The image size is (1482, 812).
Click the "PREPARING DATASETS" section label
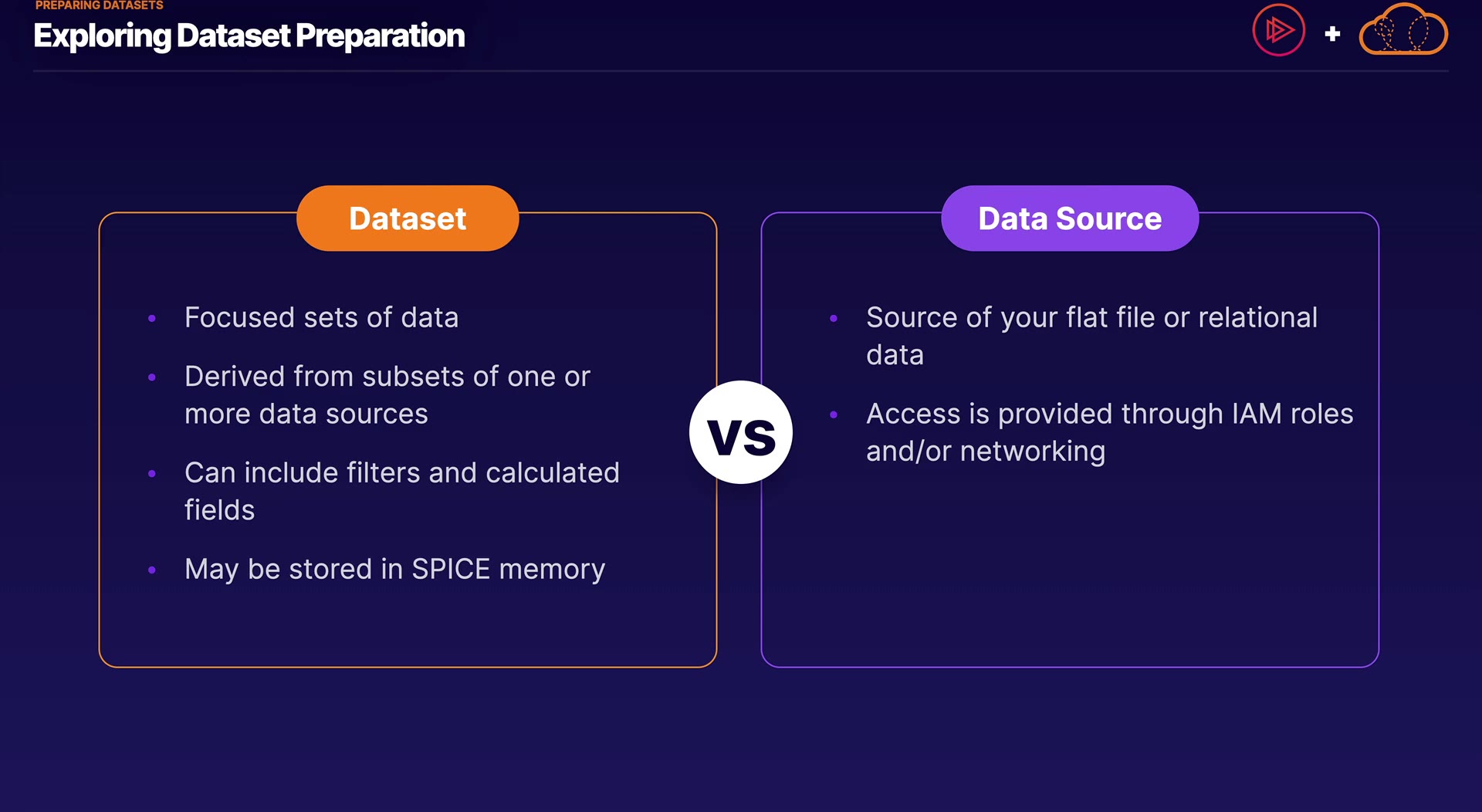pos(99,5)
